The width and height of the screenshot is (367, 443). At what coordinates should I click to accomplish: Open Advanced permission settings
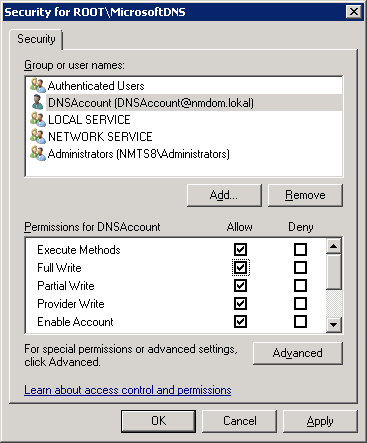coord(298,353)
